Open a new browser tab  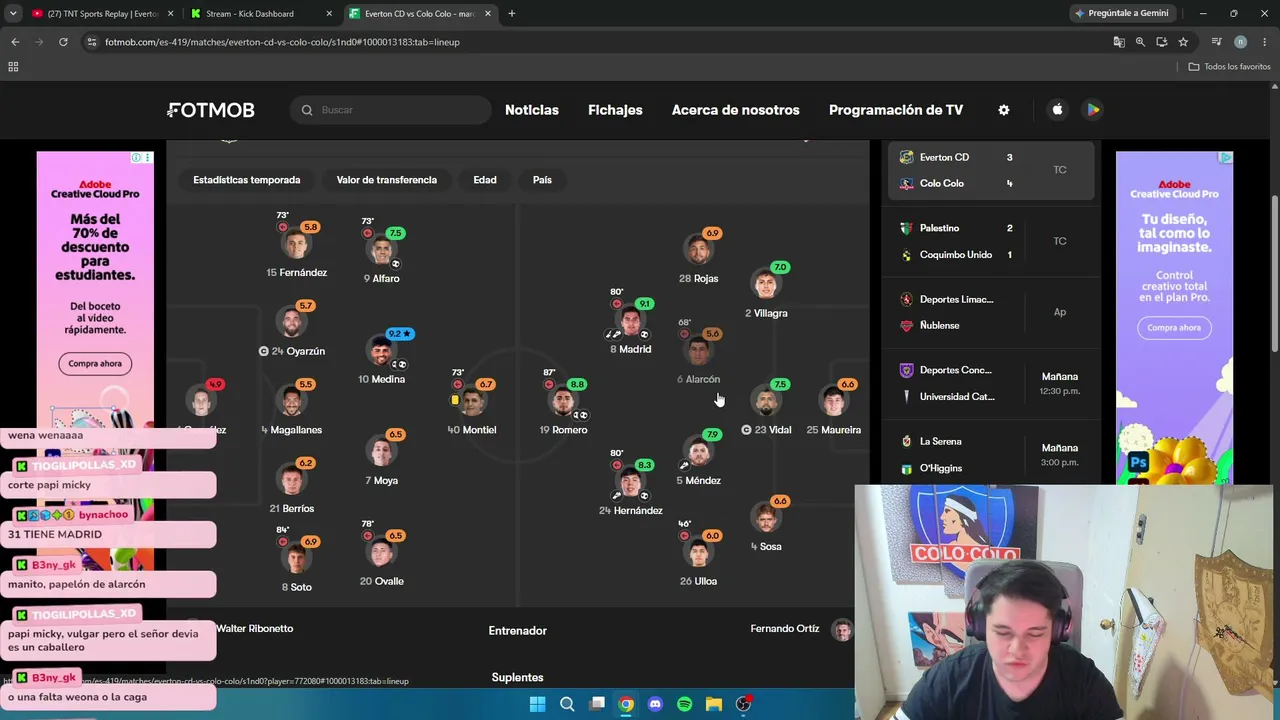(x=512, y=14)
